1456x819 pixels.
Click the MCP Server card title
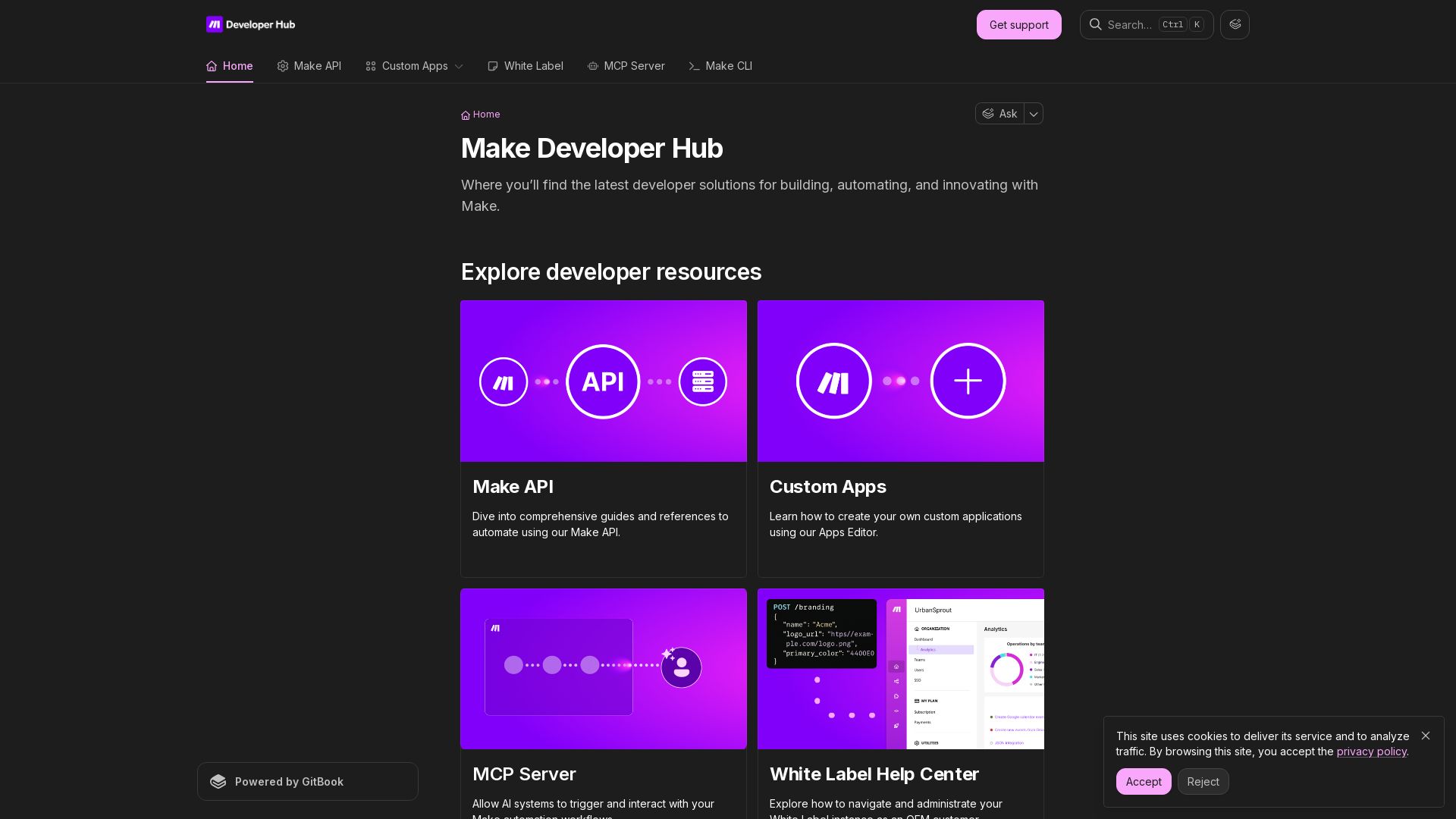point(524,774)
